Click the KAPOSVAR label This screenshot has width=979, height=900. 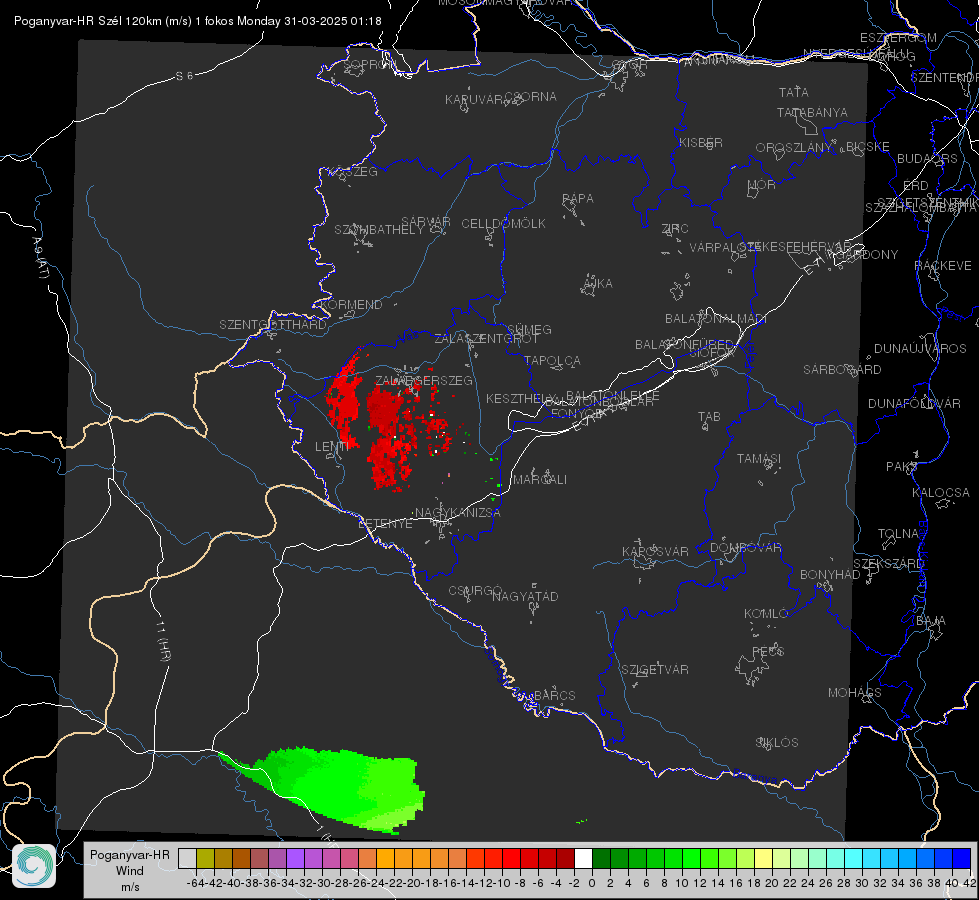[x=656, y=551]
